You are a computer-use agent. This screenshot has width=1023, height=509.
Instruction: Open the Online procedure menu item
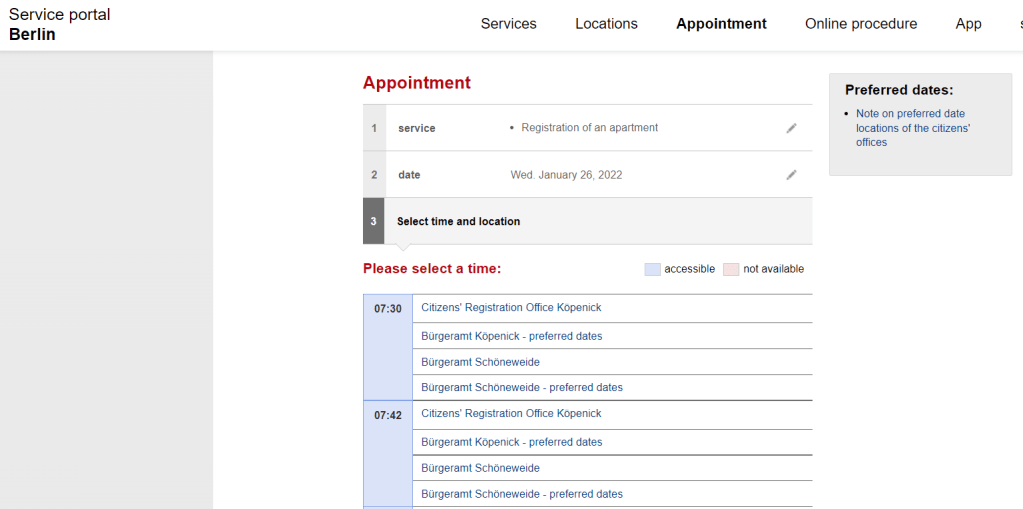pyautogui.click(x=860, y=24)
